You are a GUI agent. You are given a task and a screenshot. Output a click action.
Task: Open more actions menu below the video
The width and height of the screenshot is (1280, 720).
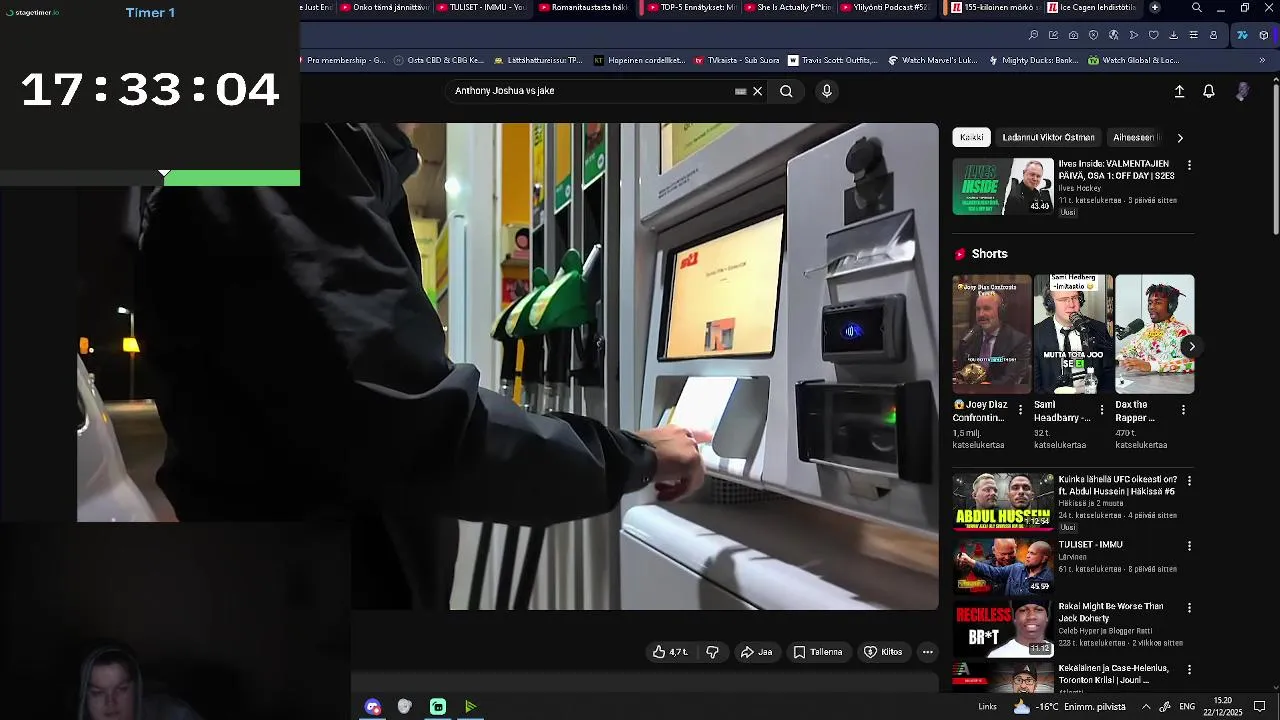click(927, 652)
